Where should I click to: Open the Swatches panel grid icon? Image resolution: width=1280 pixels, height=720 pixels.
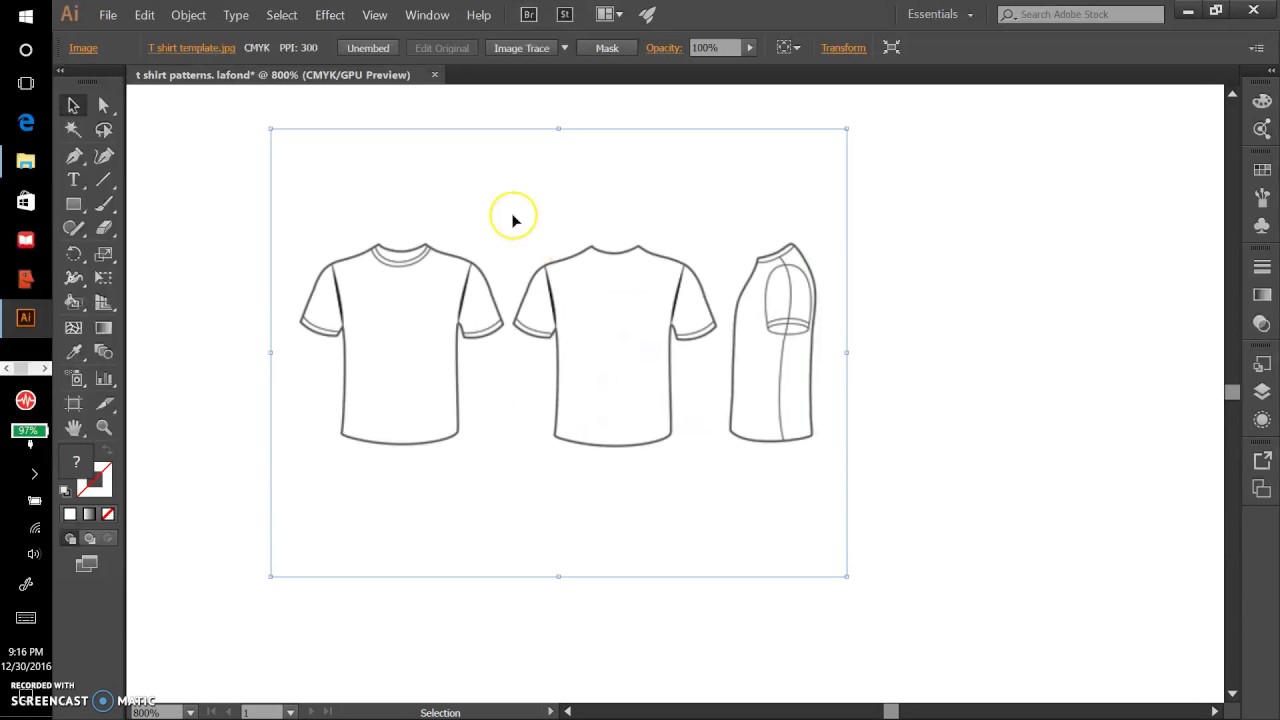tap(1262, 170)
